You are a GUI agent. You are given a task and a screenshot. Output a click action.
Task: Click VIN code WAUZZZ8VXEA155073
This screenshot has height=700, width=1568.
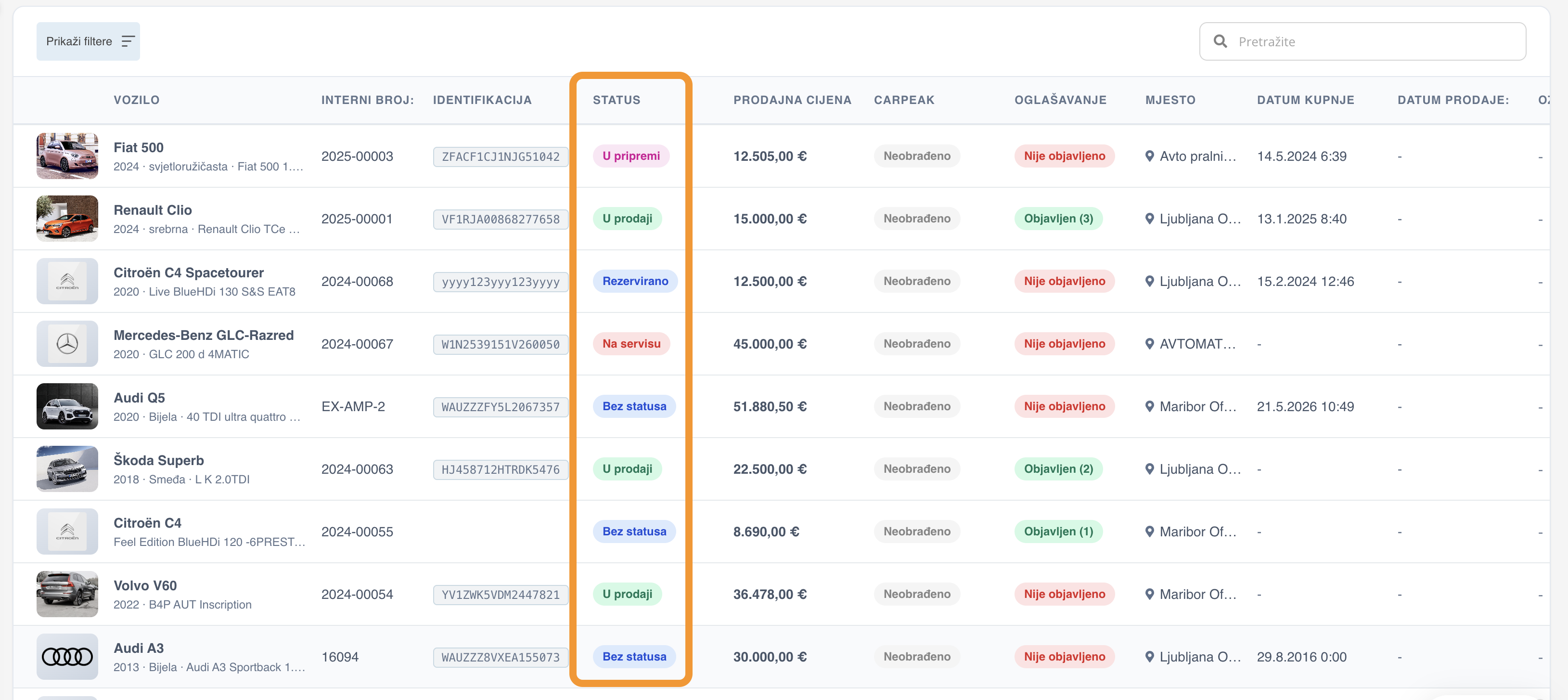click(x=501, y=657)
